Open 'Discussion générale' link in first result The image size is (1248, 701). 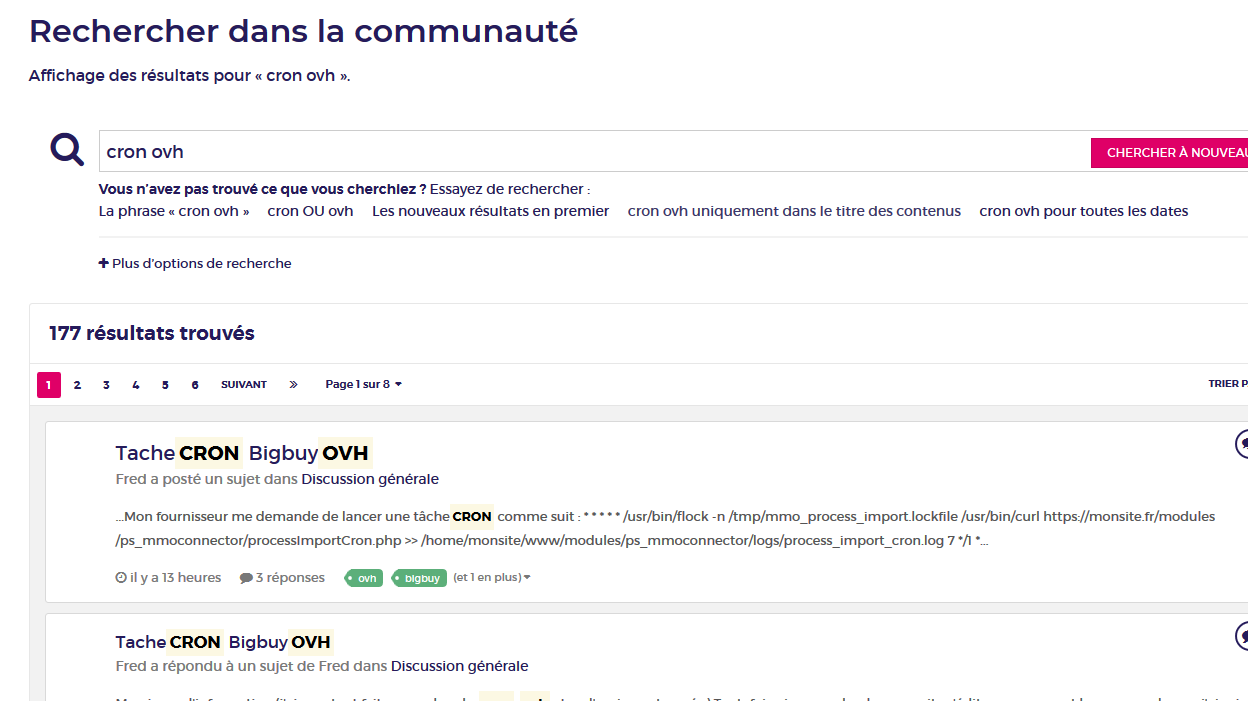(x=370, y=479)
